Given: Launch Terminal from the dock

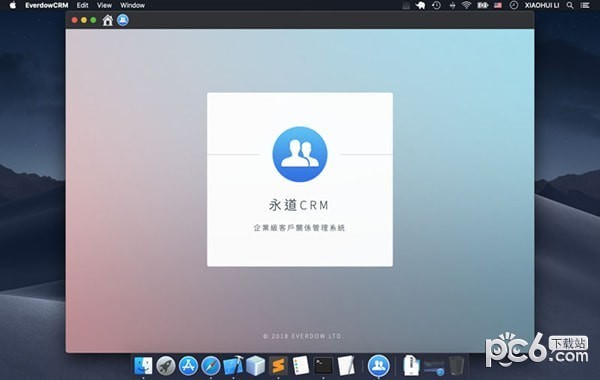Looking at the screenshot, I should click(x=323, y=366).
